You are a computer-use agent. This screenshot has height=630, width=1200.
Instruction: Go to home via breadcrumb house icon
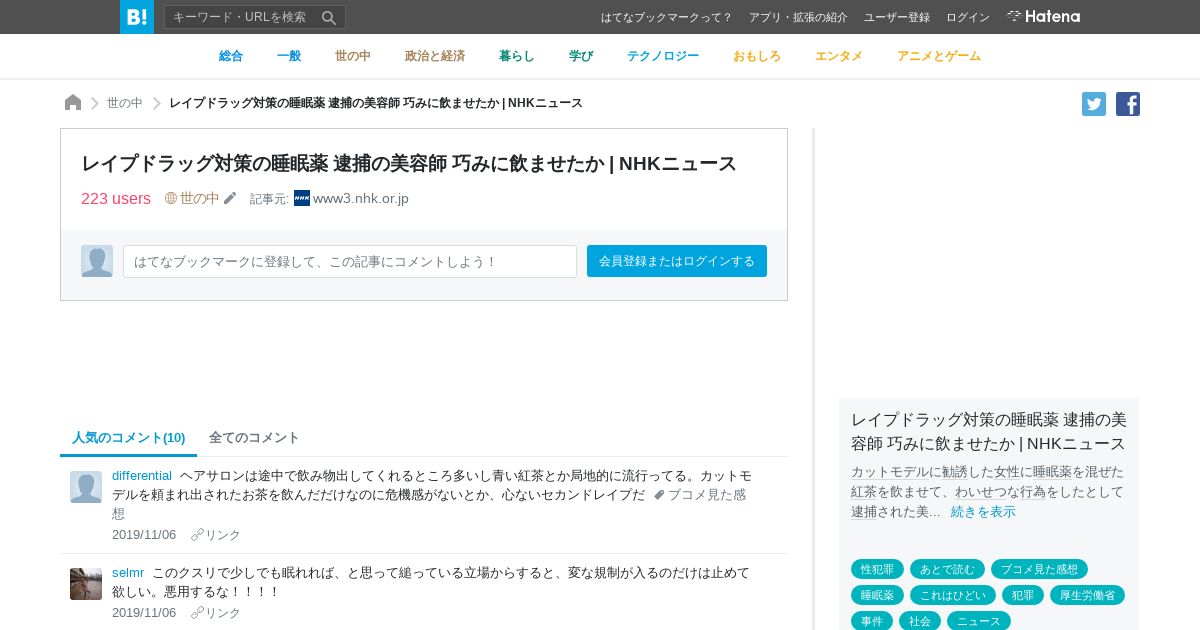[x=73, y=103]
